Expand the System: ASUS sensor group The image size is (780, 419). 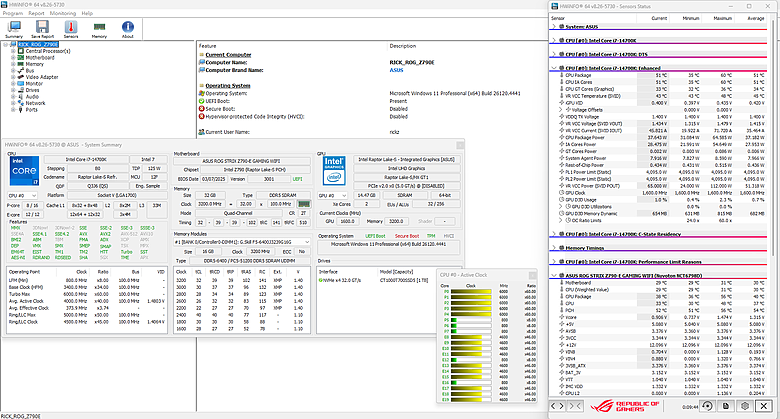coord(554,26)
